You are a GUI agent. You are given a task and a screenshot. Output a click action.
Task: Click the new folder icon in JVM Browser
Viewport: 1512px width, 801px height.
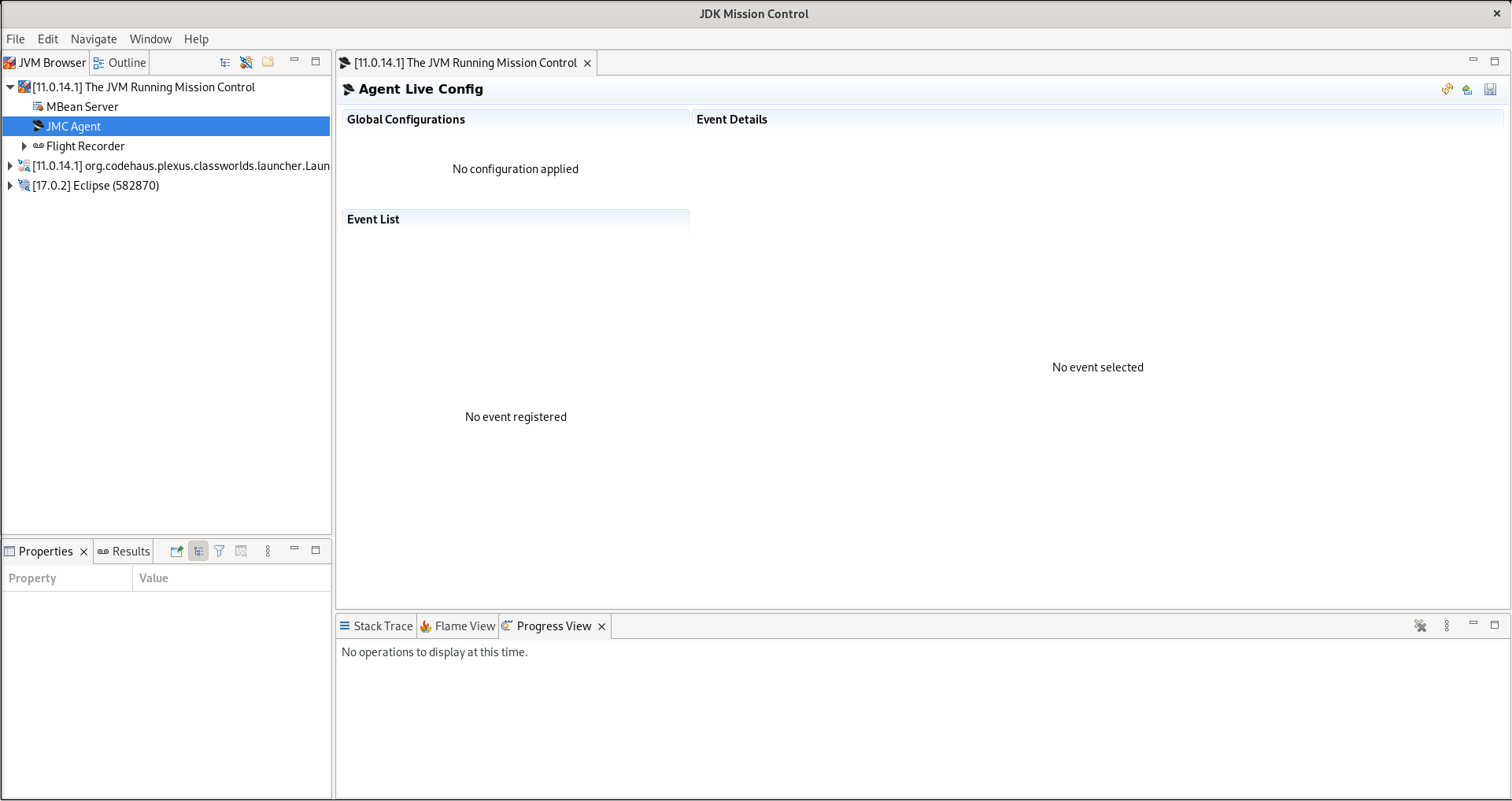click(268, 62)
